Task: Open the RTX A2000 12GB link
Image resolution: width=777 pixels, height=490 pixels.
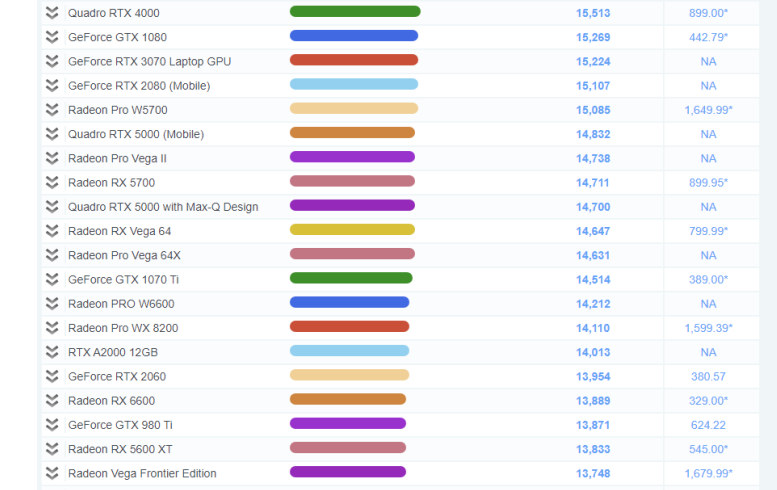Action: tap(113, 352)
